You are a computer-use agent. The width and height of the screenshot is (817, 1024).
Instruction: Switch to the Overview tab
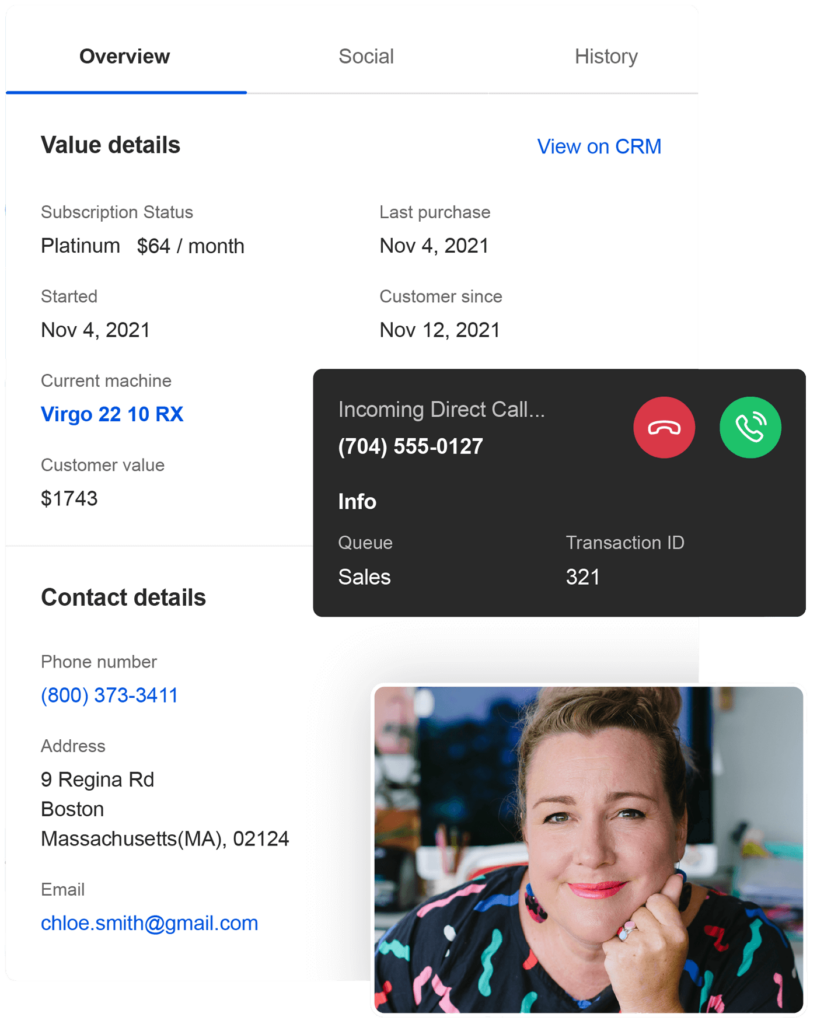[125, 56]
